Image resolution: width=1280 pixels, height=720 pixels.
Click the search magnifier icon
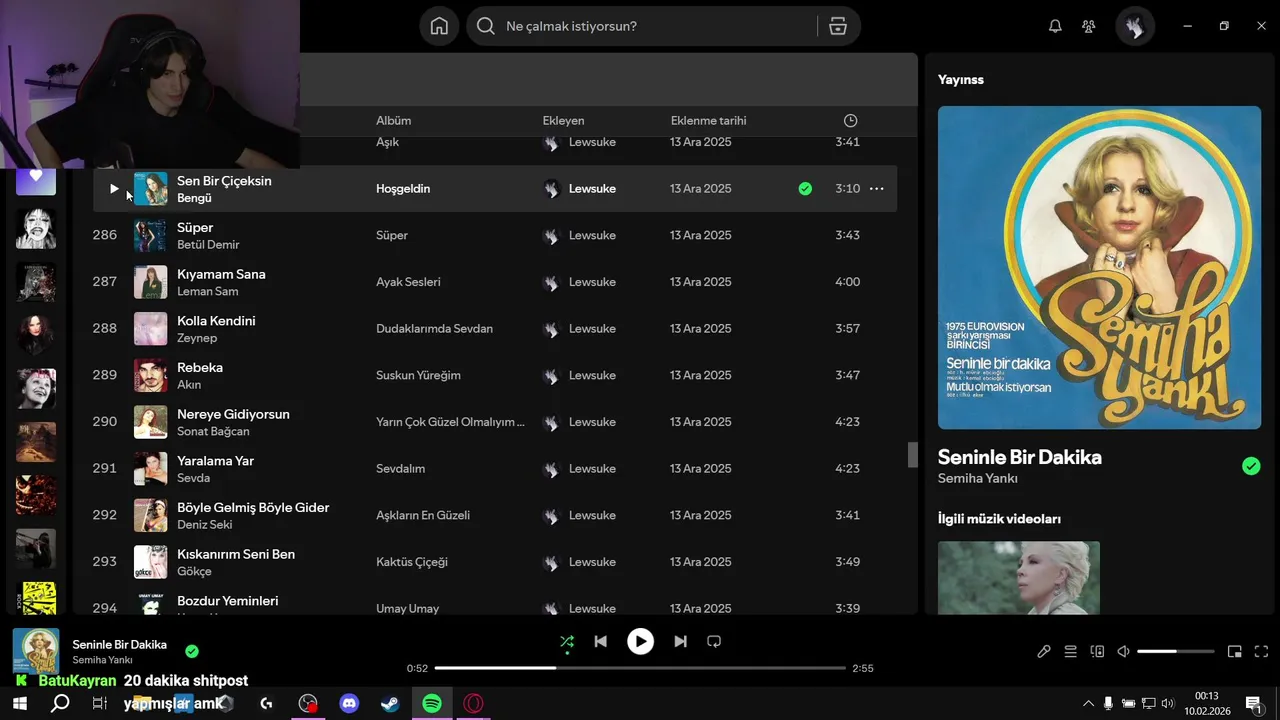pos(486,26)
